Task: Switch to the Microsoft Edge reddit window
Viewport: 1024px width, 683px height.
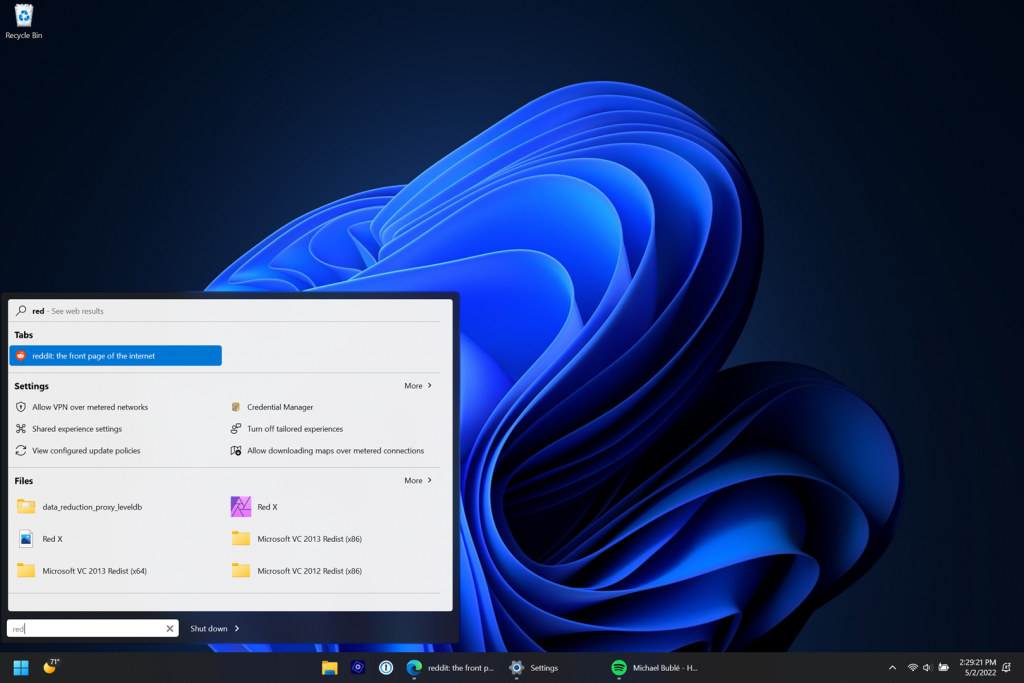Action: 450,667
